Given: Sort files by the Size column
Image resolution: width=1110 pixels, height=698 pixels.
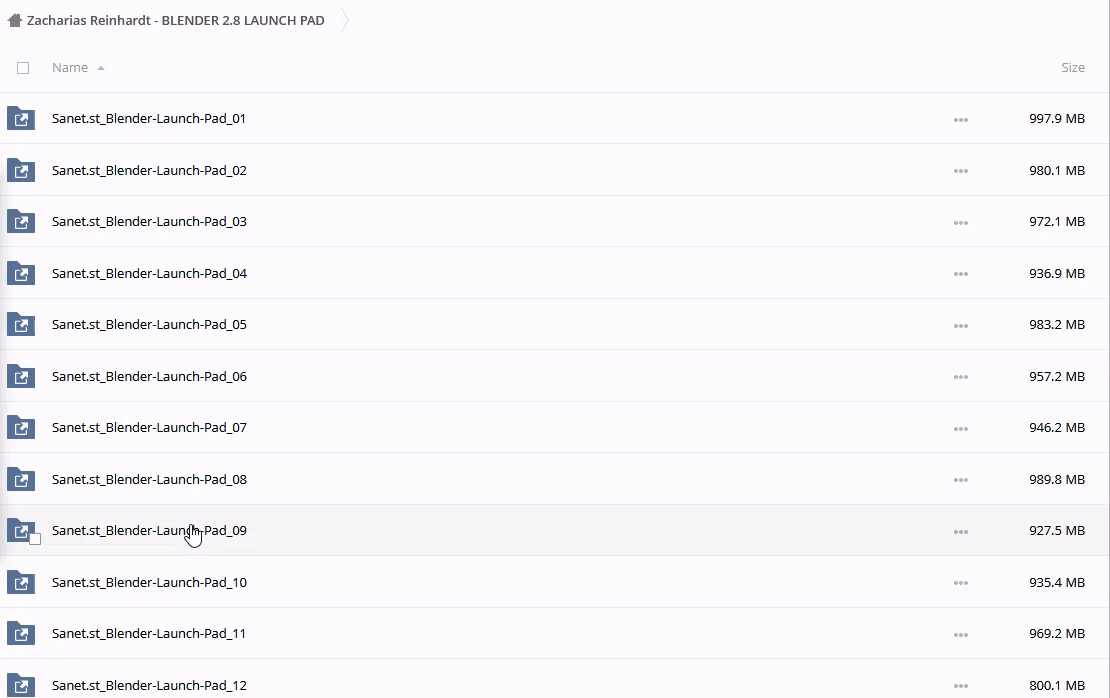Looking at the screenshot, I should [1072, 68].
